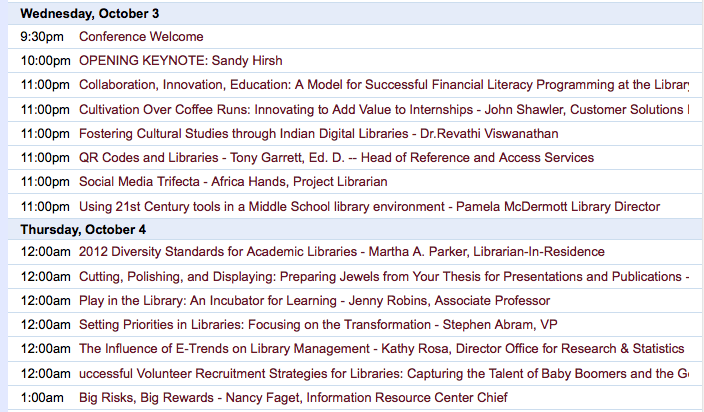
Task: Open Using 21st Century tools session
Action: (x=369, y=207)
